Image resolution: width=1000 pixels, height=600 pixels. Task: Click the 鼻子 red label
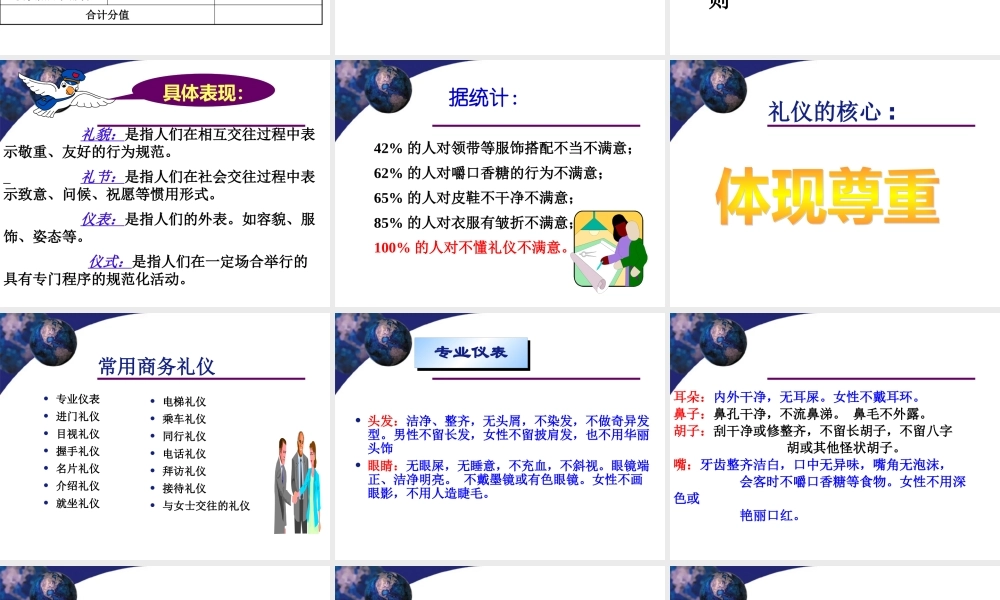click(x=689, y=414)
